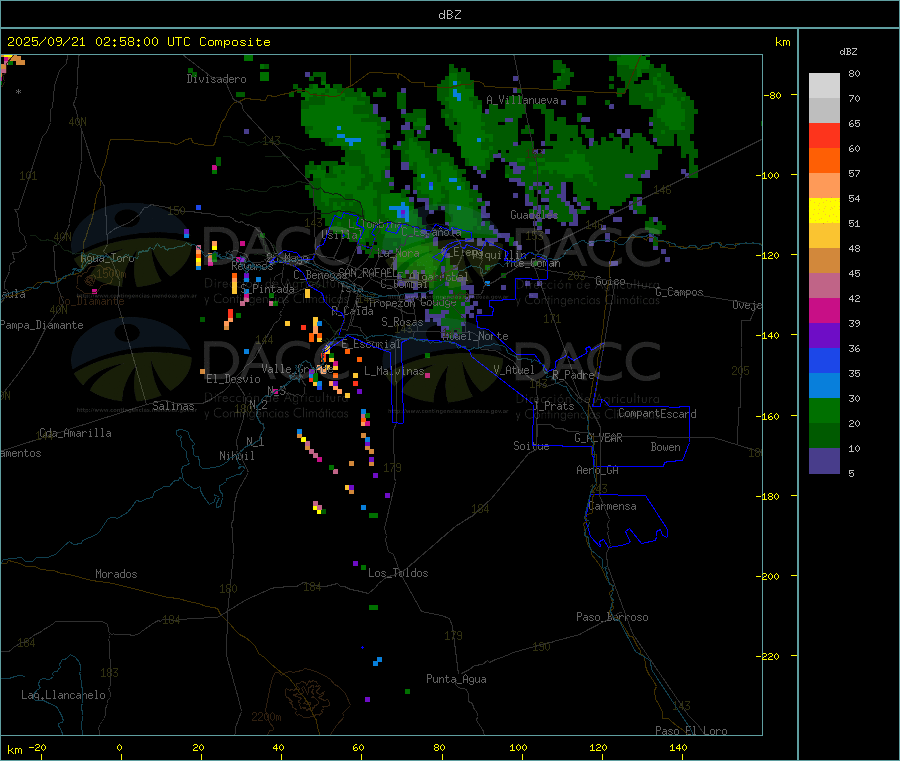Click the C_Española label
Screen dimensions: 900x761
(430, 232)
